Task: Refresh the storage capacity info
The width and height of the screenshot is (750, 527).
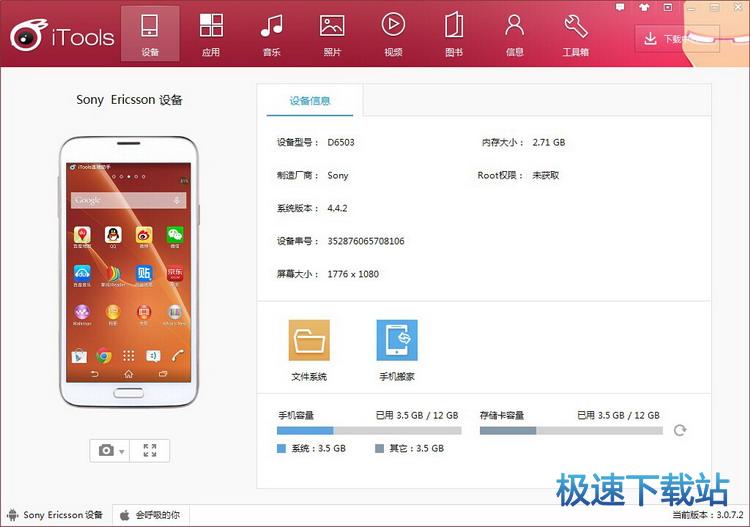Action: (680, 430)
